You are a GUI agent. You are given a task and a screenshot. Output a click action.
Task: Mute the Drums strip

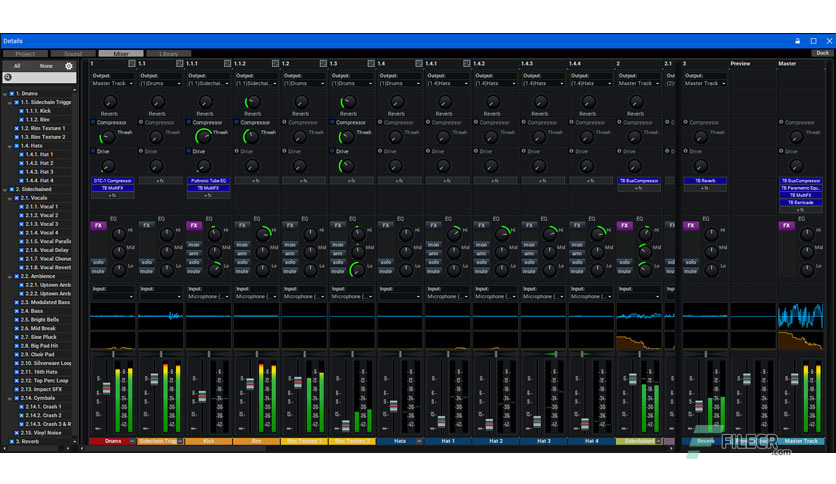coord(98,271)
